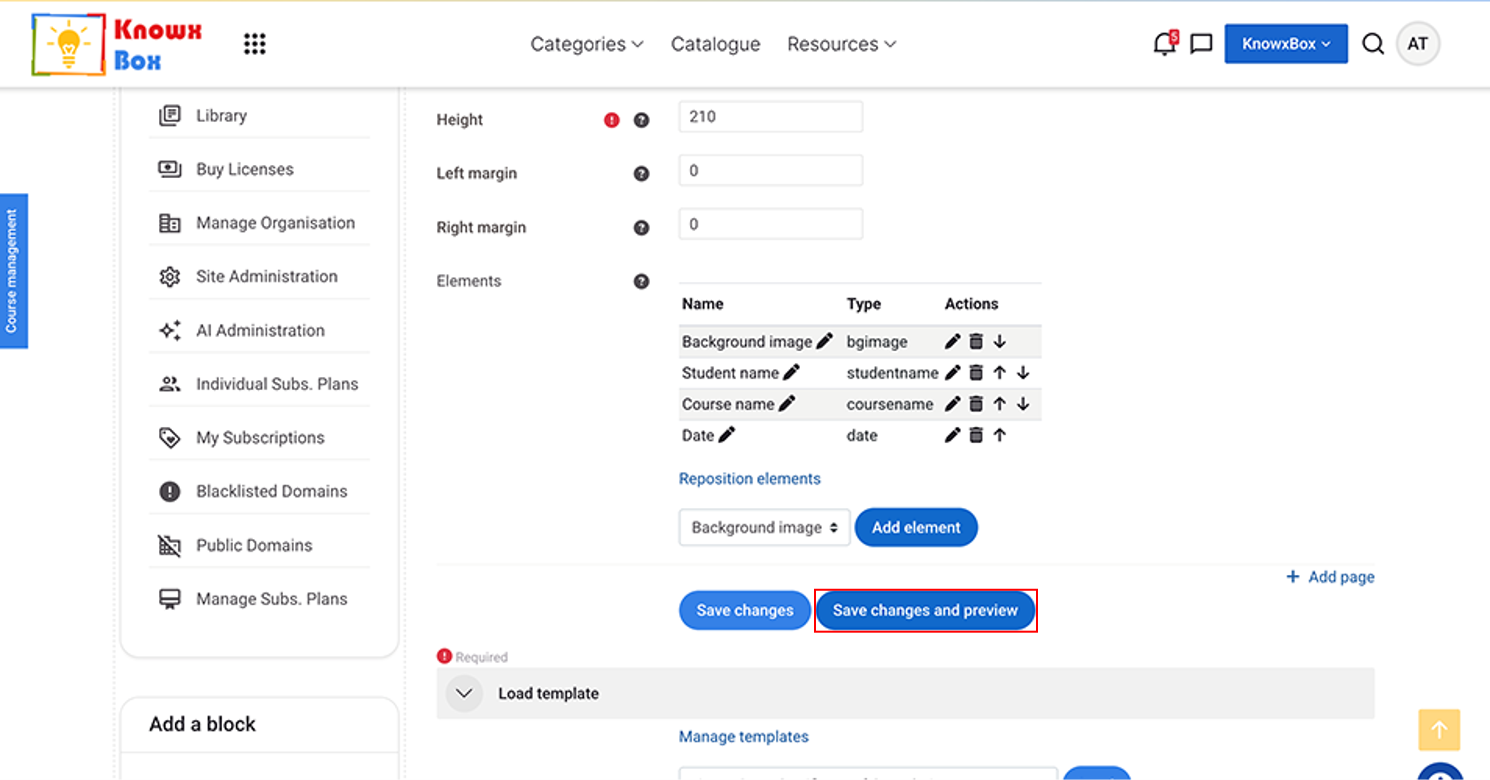
Task: Click the KnowxBox logo
Action: click(x=118, y=44)
